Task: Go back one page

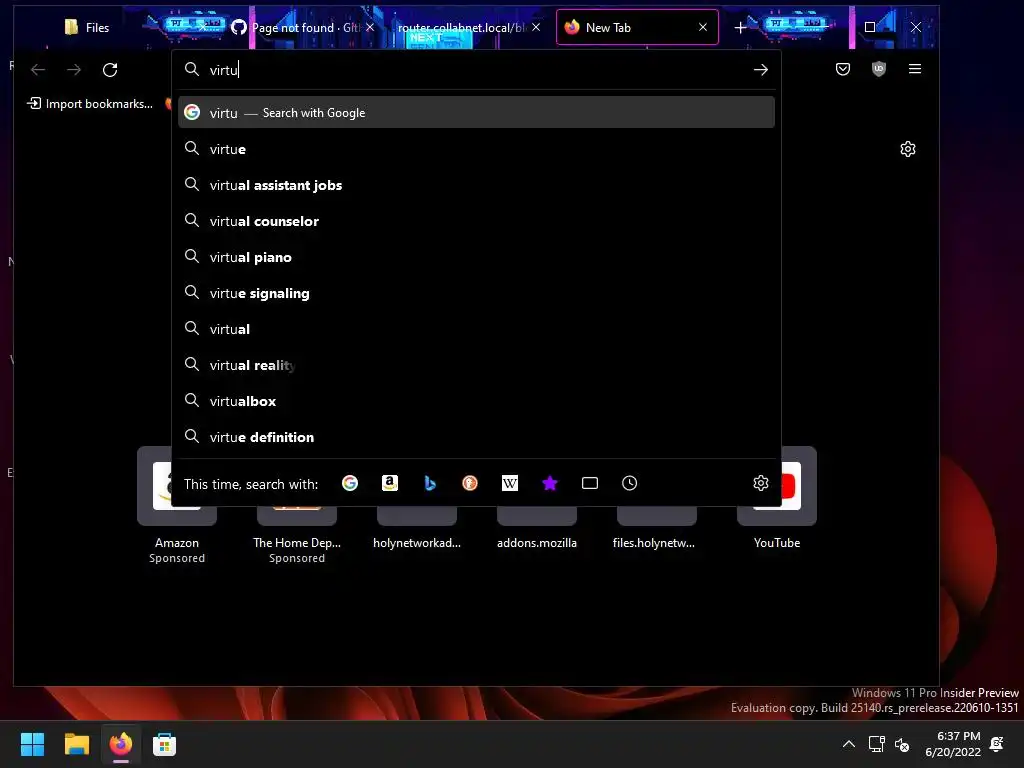Action: click(38, 70)
